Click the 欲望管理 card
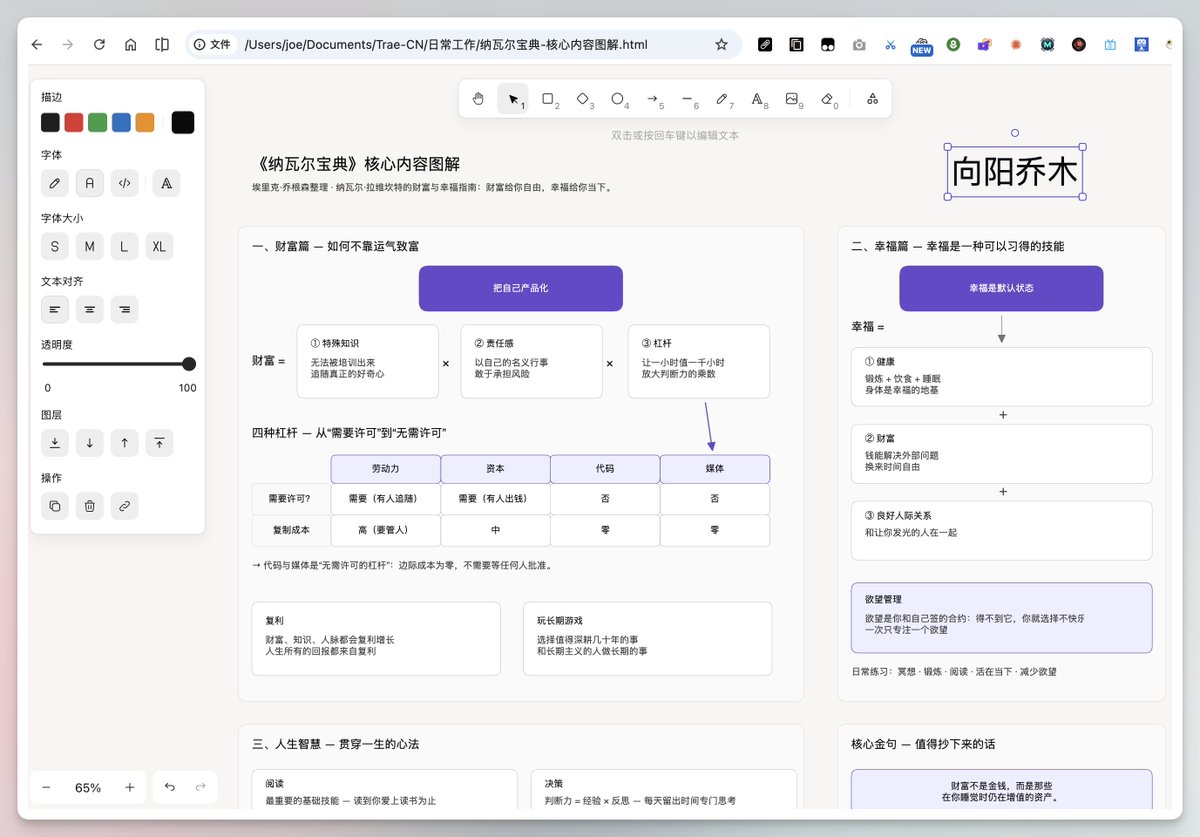Viewport: 1200px width, 837px height. coord(1001,618)
